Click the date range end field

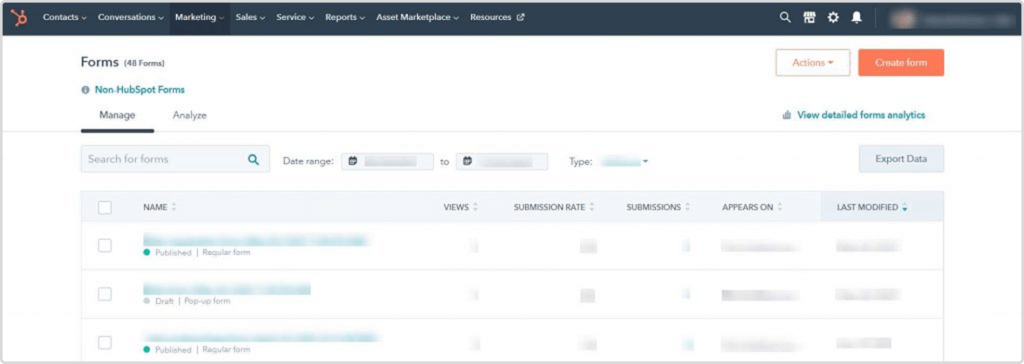[502, 161]
